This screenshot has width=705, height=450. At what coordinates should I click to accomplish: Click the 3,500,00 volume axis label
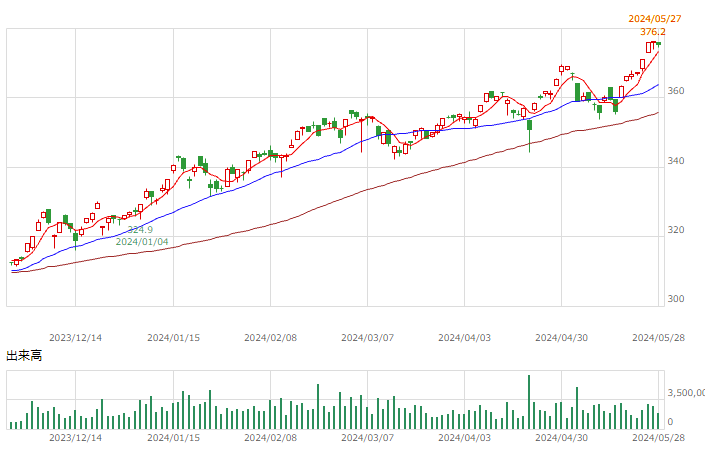686,393
